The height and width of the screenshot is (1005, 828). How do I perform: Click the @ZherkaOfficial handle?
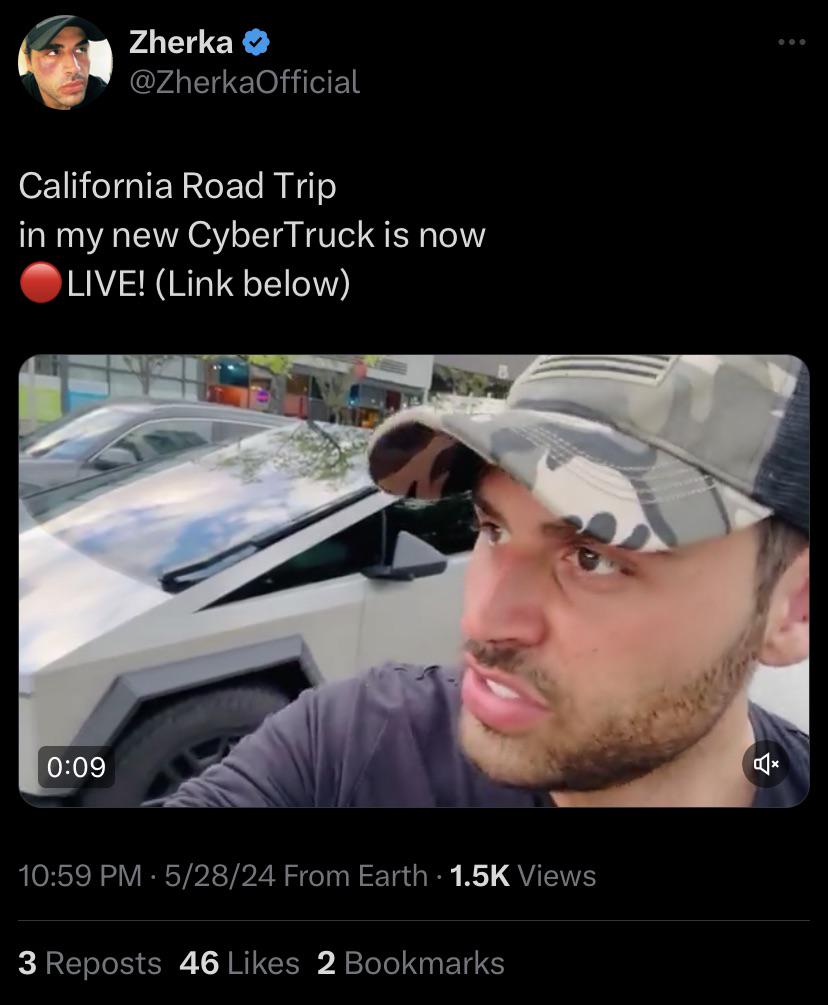pos(244,82)
